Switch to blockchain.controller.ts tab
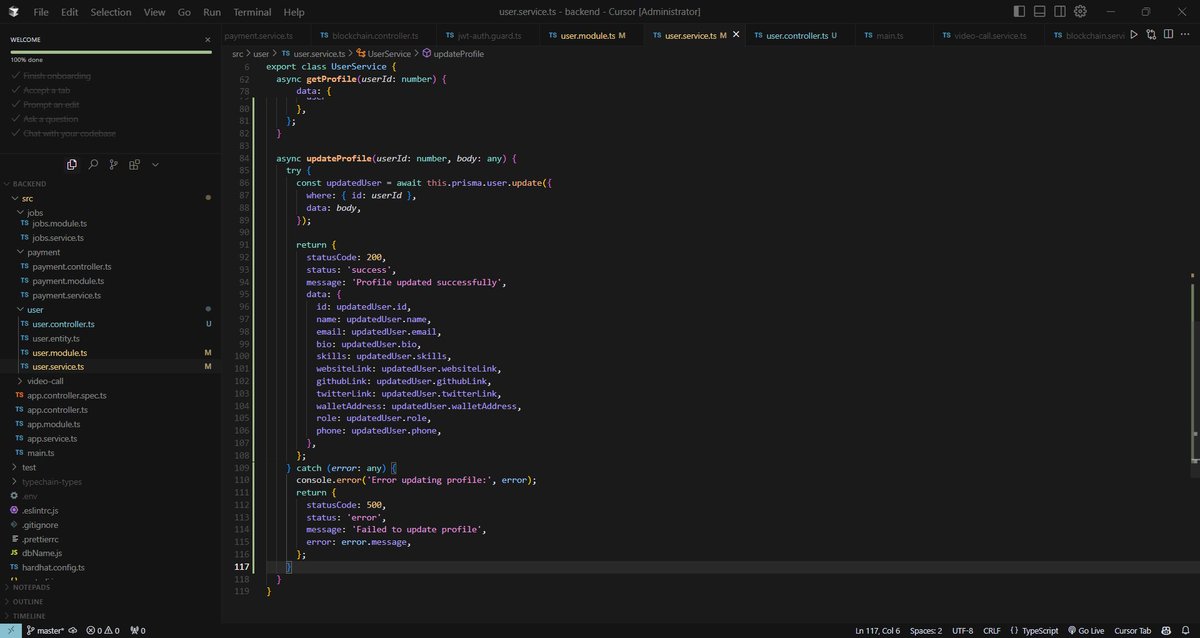 [x=371, y=35]
